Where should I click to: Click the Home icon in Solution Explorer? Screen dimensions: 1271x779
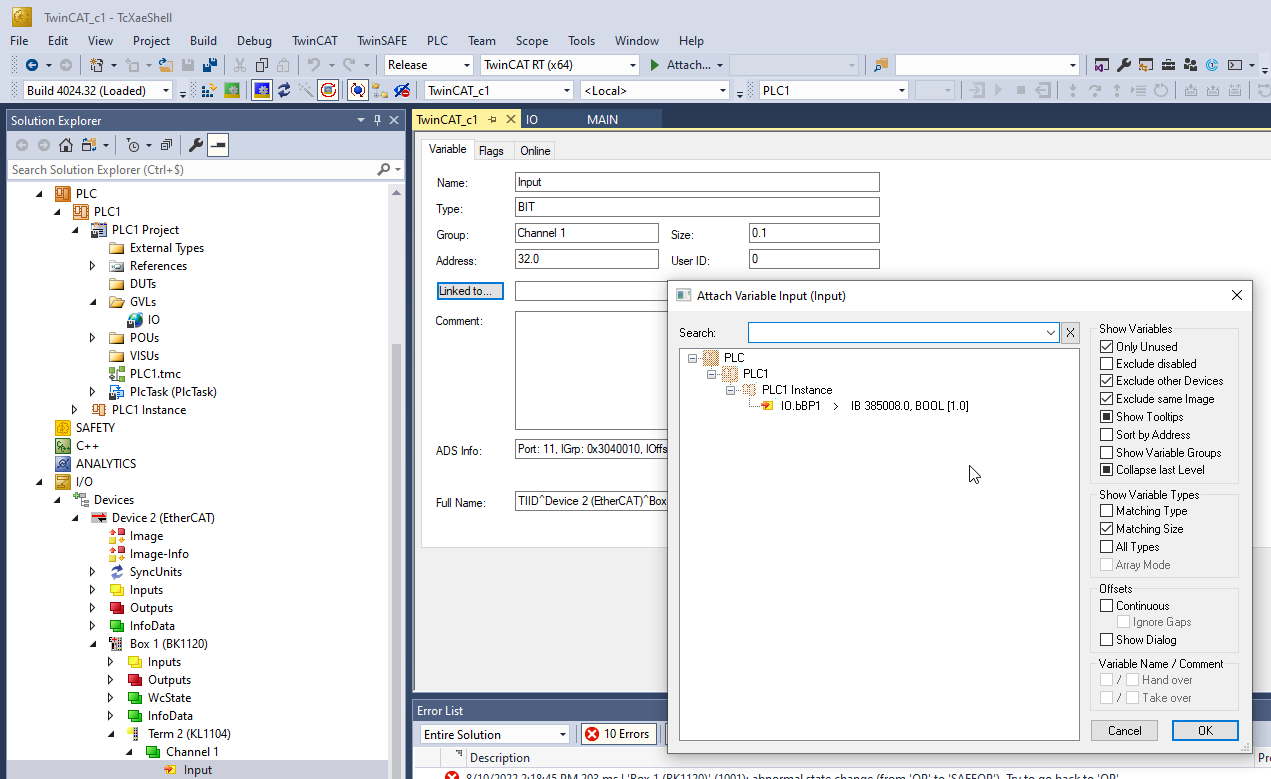point(65,145)
